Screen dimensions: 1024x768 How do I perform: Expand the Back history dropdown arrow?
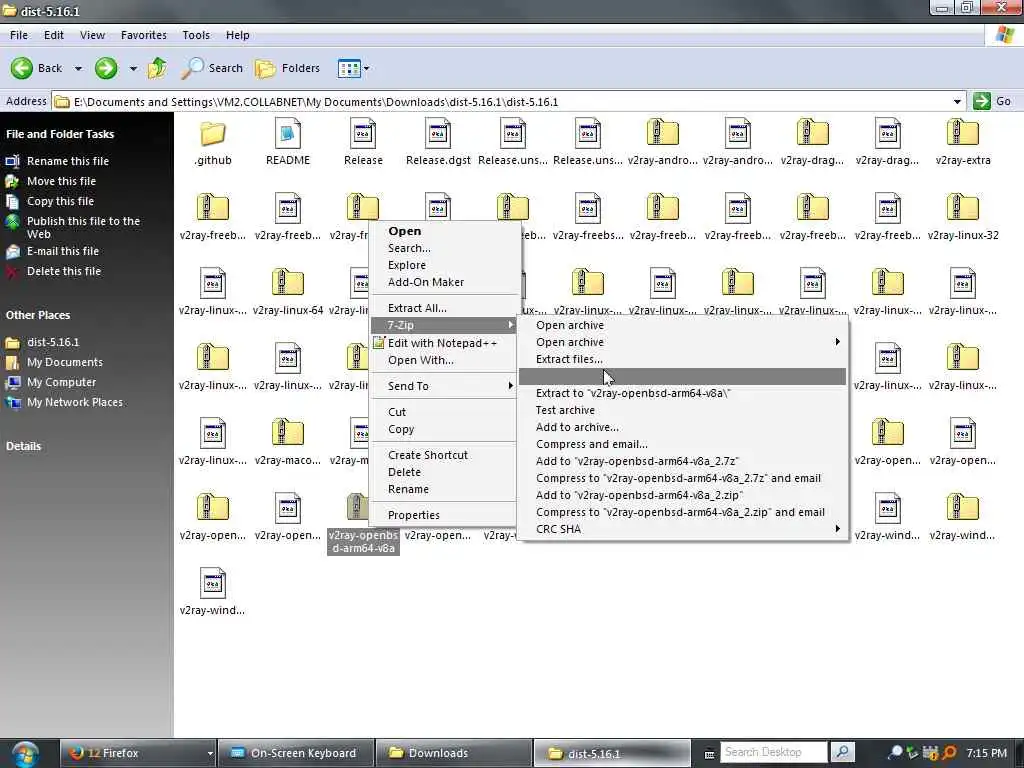pos(78,69)
